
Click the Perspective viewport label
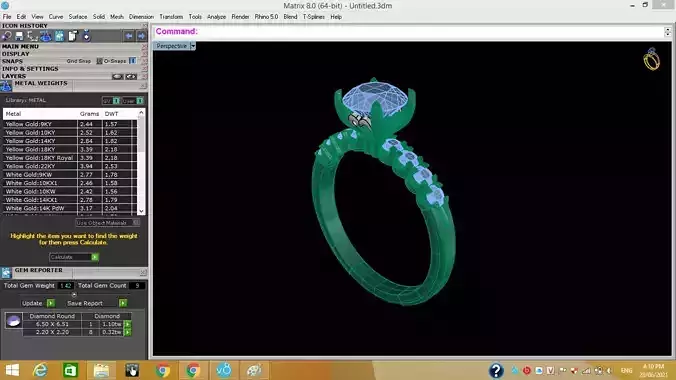[172, 46]
